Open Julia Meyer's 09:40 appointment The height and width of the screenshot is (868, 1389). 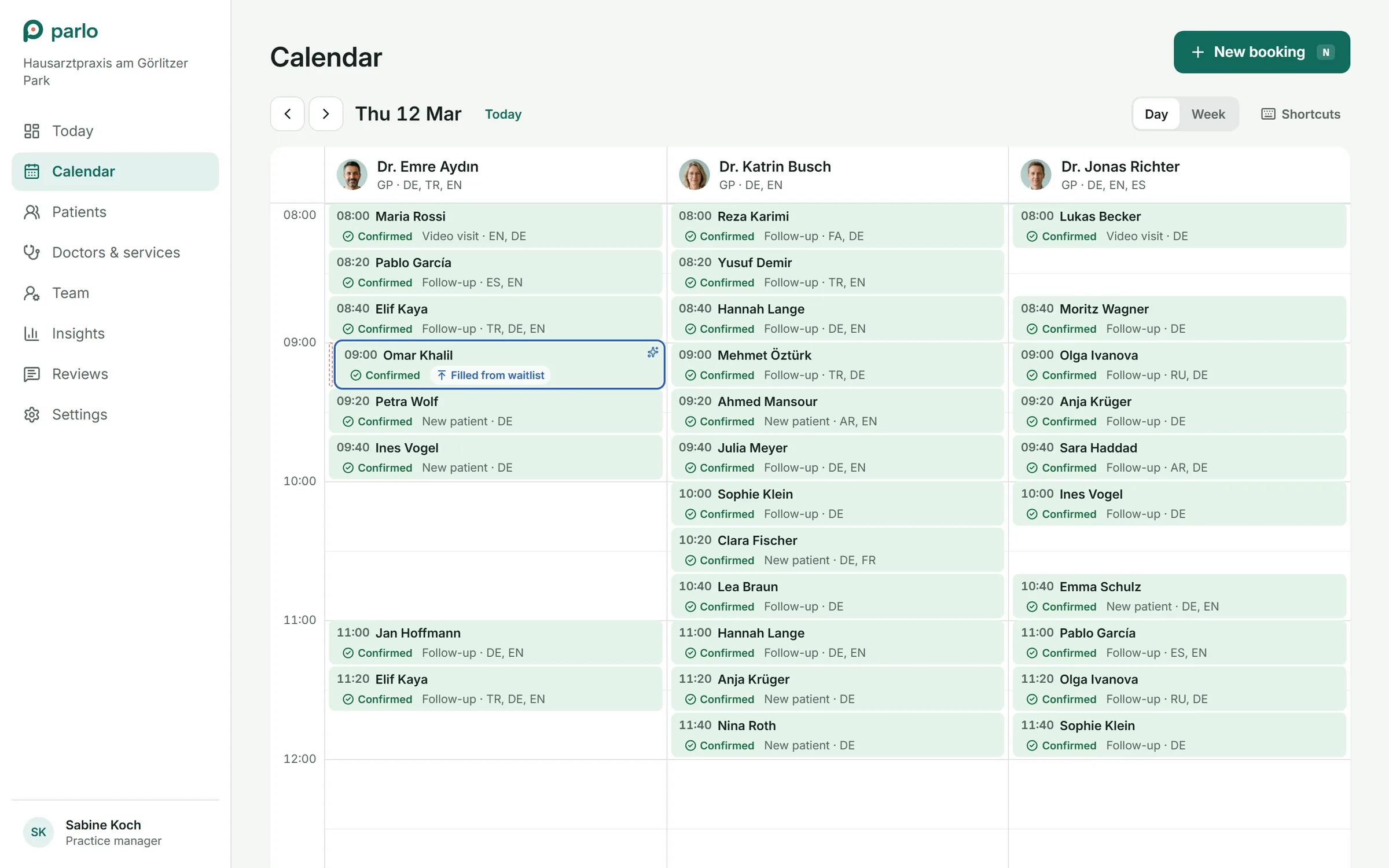[837, 457]
